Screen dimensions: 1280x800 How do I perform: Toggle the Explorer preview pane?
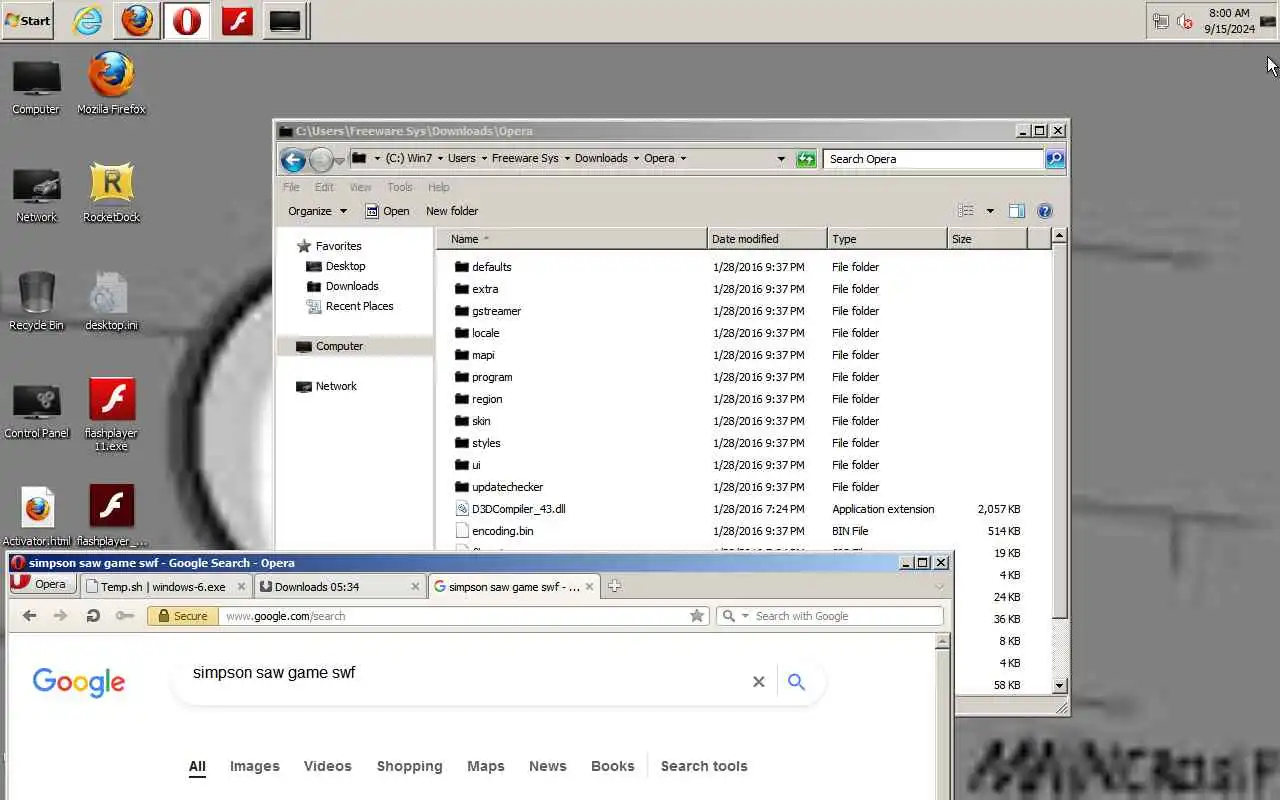(1017, 211)
